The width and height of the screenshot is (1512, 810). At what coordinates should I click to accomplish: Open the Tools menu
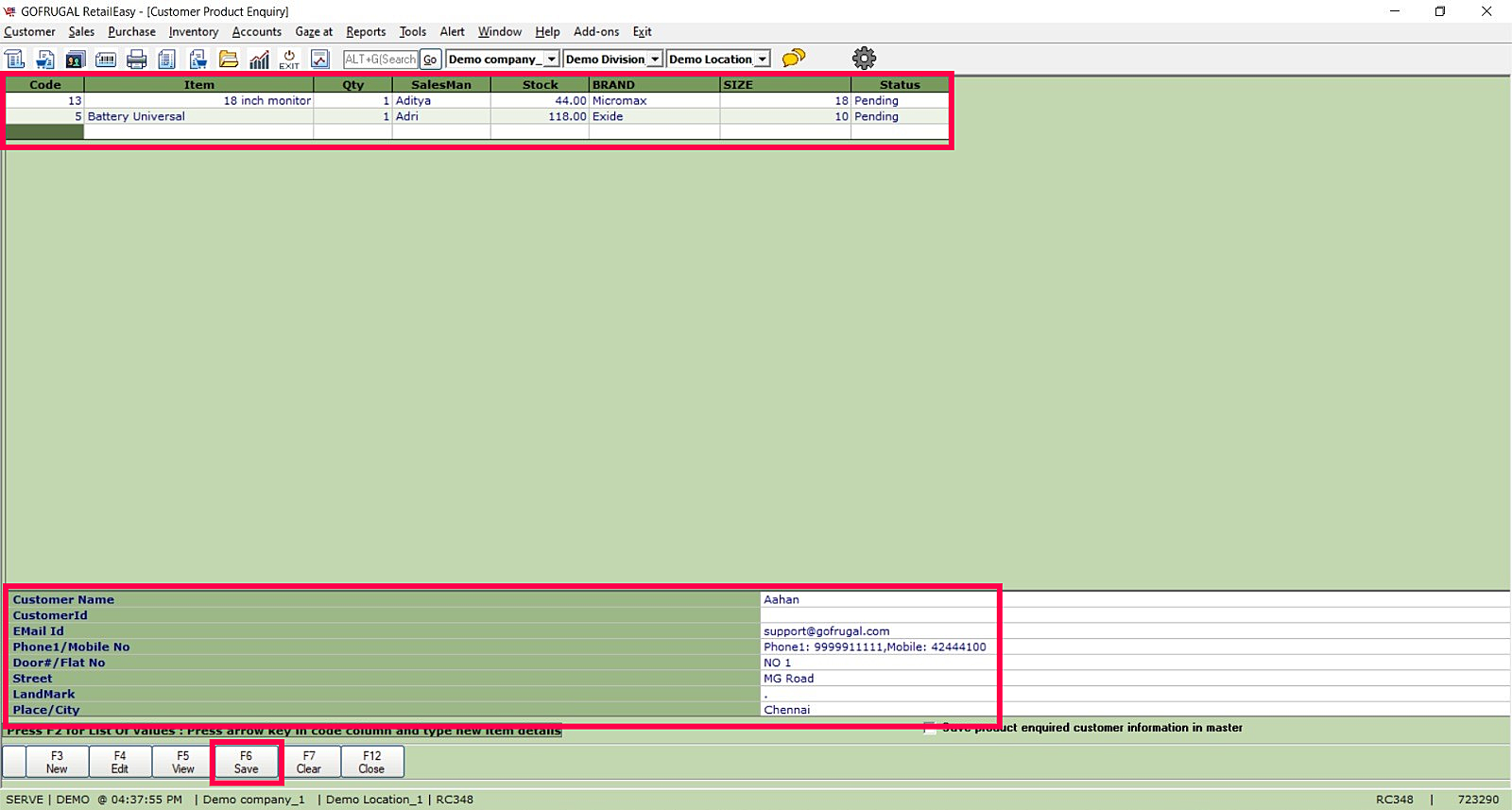pyautogui.click(x=412, y=32)
